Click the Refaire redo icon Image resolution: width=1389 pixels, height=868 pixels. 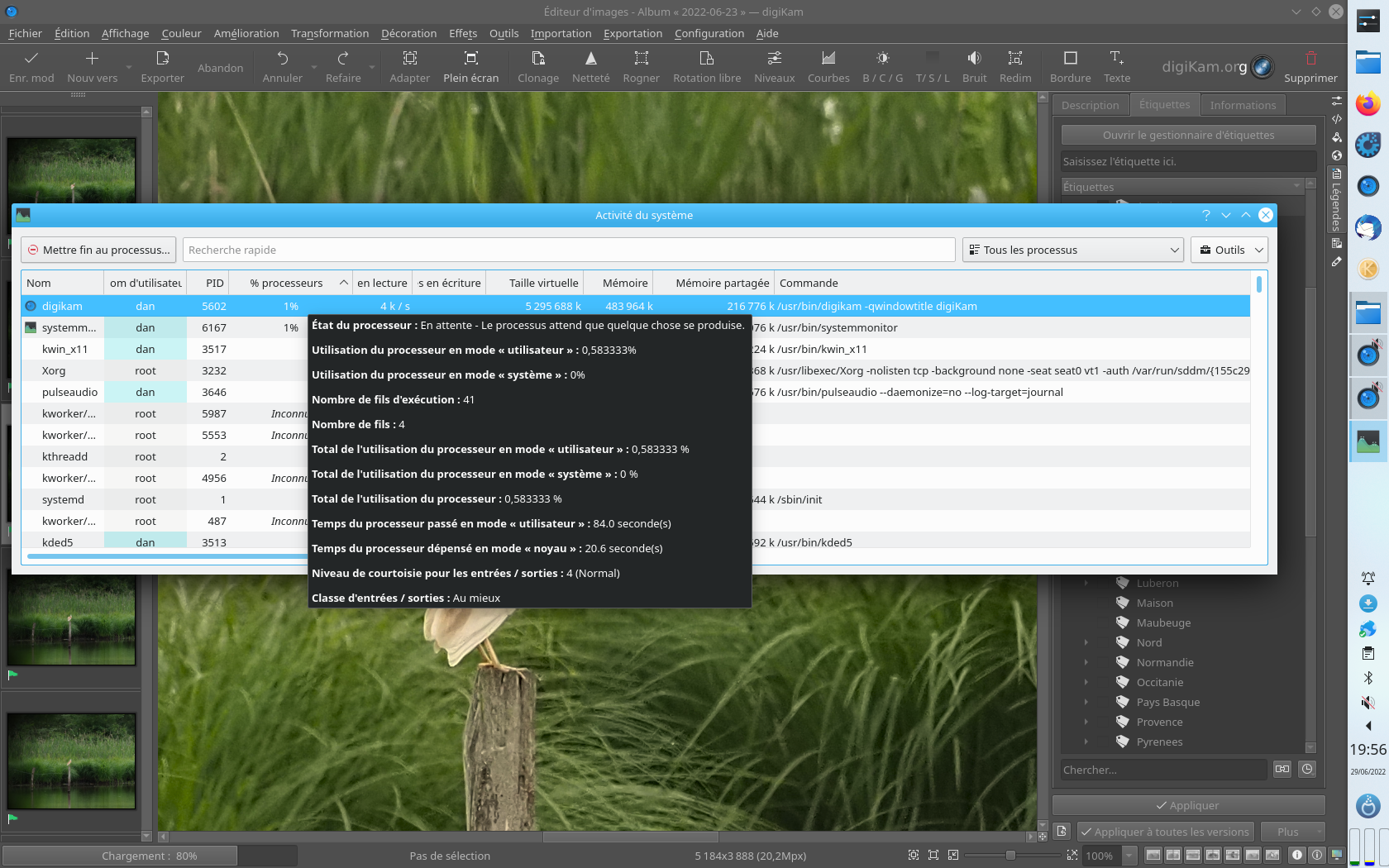(343, 59)
